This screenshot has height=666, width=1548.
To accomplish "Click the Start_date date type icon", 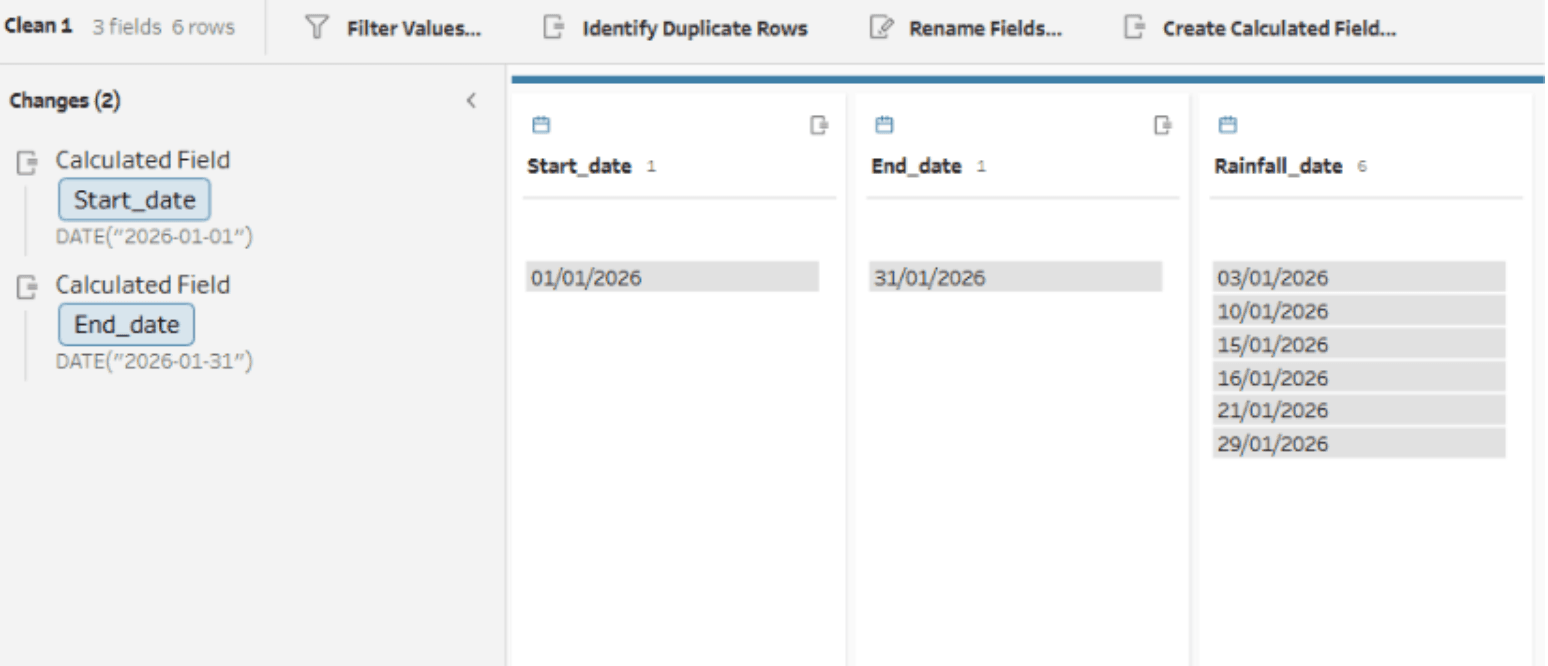I will (540, 125).
